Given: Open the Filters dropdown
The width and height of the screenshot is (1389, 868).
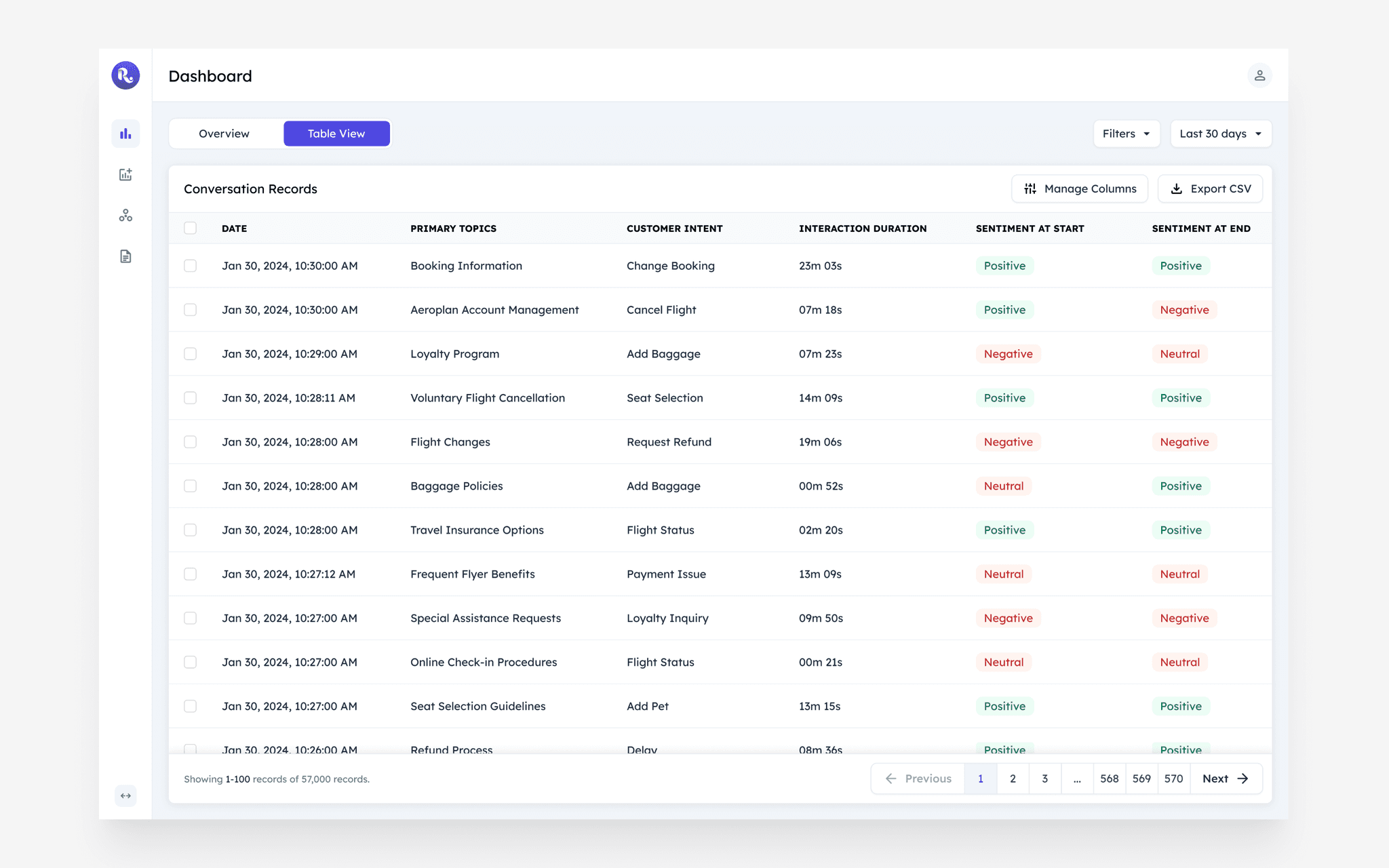Looking at the screenshot, I should coord(1126,134).
